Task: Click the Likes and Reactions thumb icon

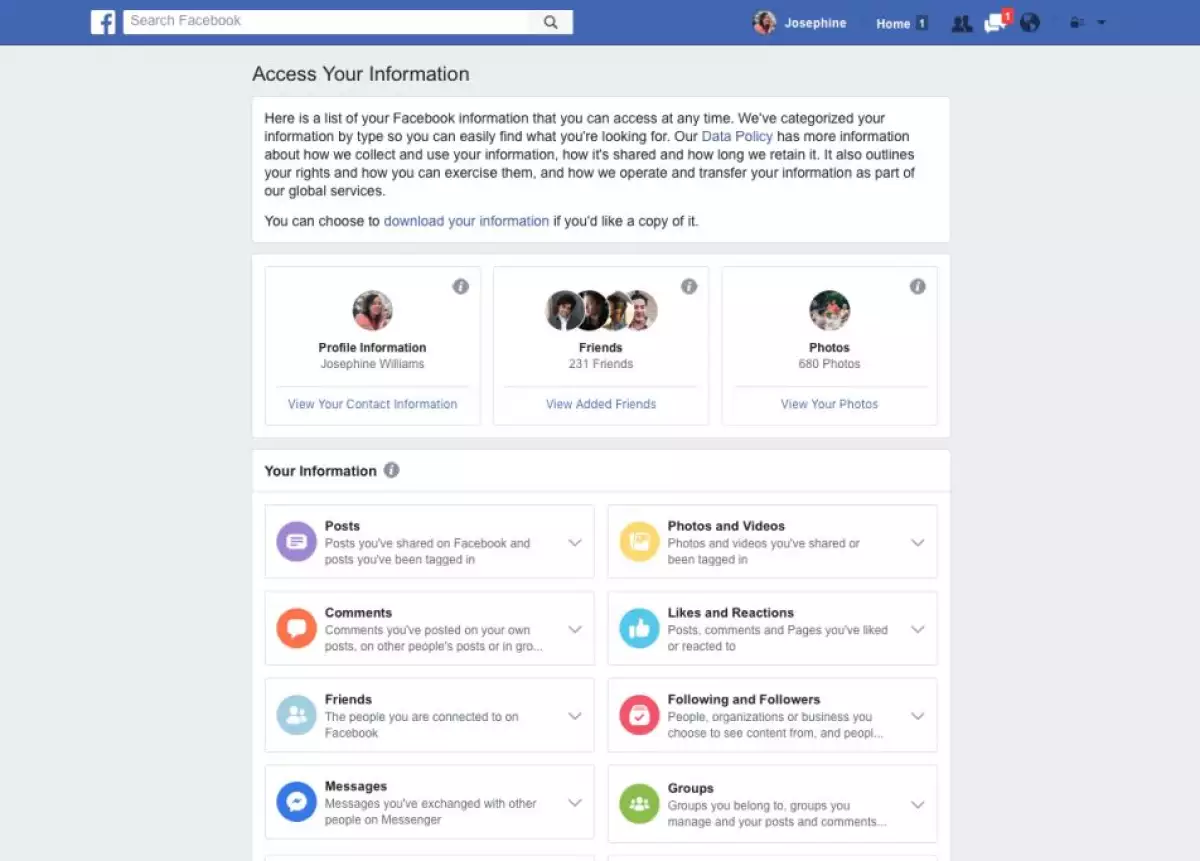Action: pos(639,629)
